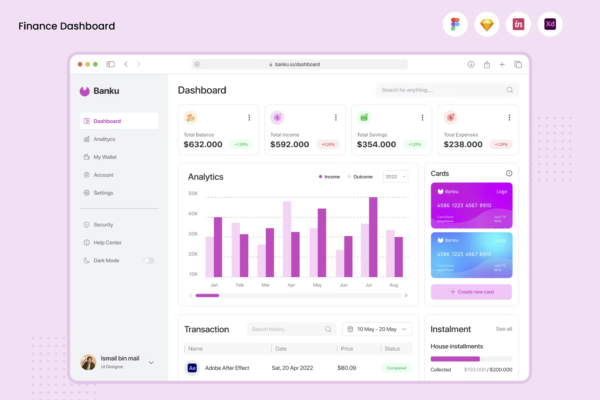
Task: Click the browser share icon
Action: tap(487, 65)
